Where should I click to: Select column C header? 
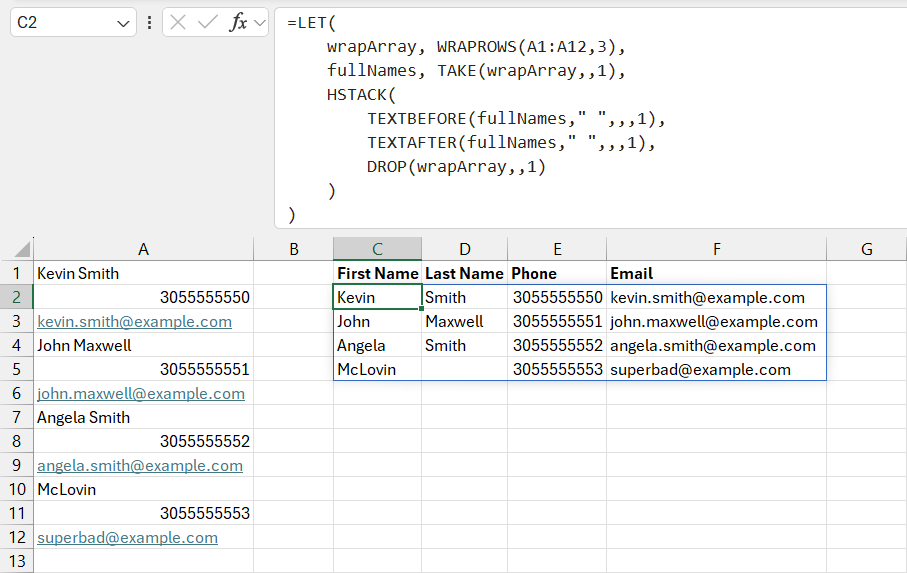pos(377,249)
